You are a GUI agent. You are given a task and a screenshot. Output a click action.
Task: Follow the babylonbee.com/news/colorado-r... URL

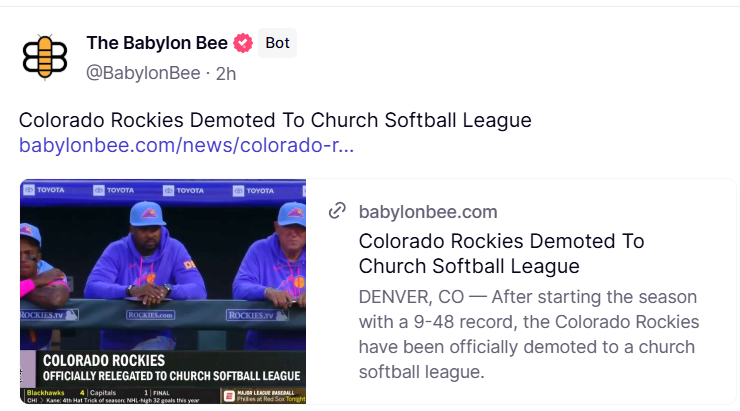186,146
